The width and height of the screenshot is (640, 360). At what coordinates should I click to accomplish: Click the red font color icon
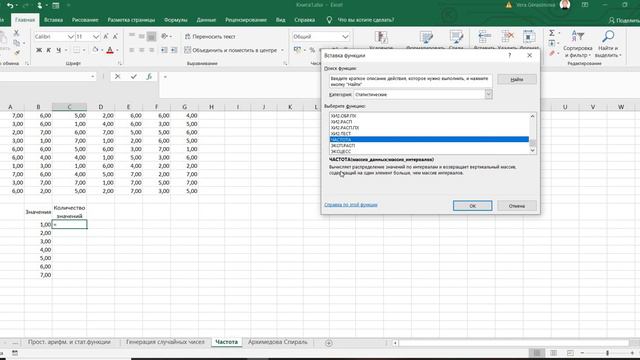(x=110, y=50)
